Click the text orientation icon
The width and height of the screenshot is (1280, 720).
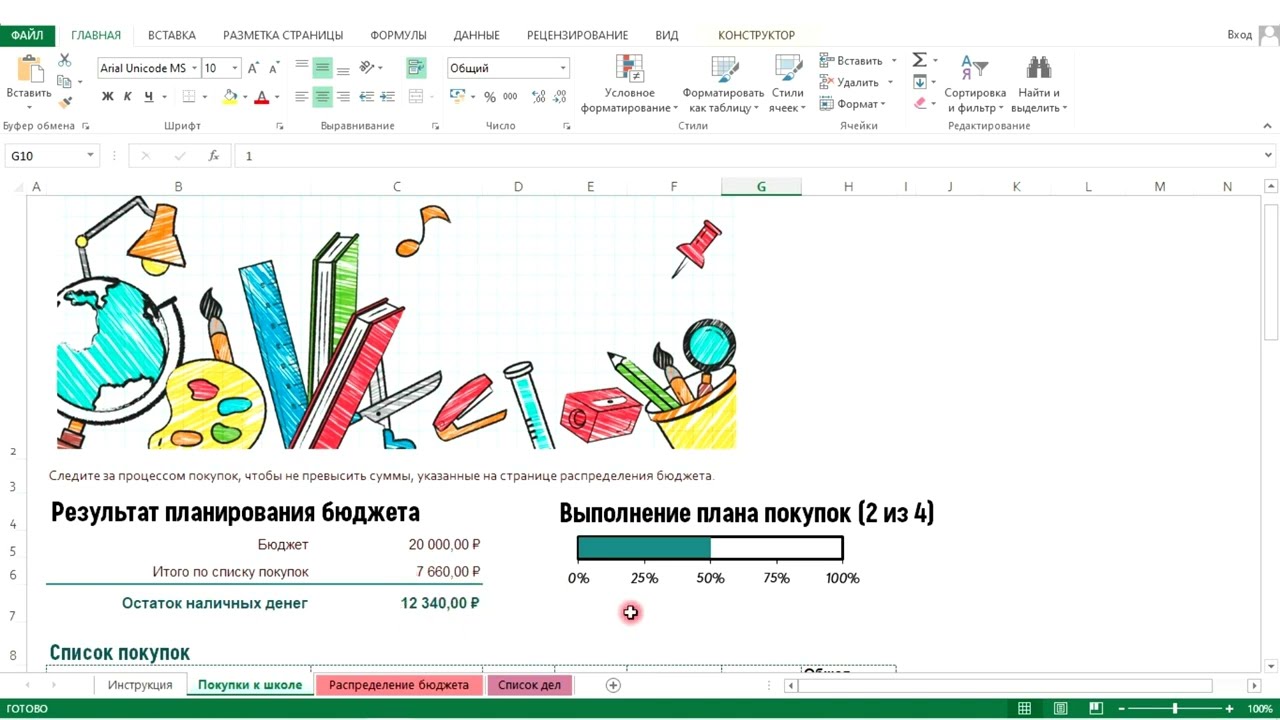tap(367, 68)
